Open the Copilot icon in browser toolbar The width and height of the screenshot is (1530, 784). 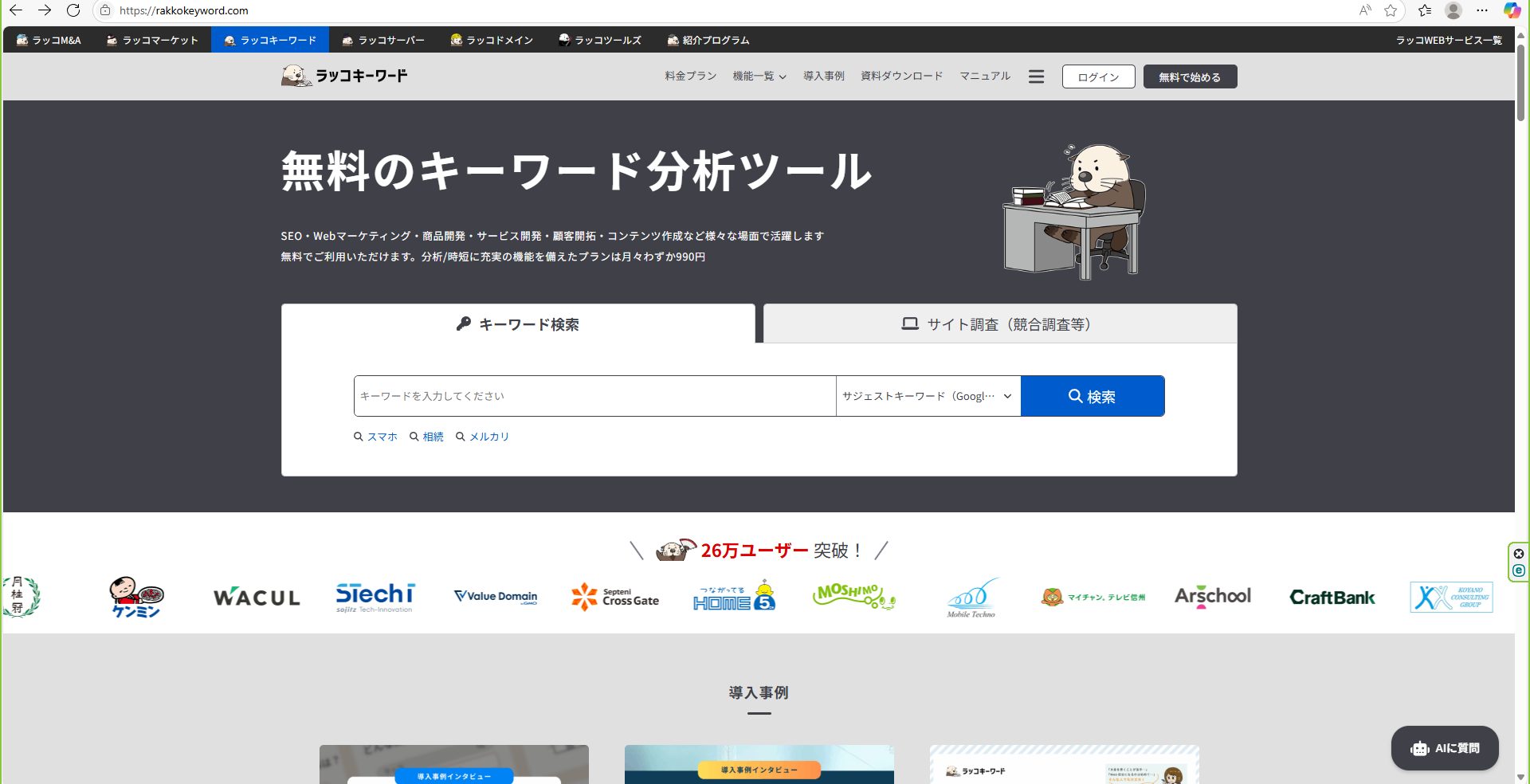pyautogui.click(x=1511, y=10)
